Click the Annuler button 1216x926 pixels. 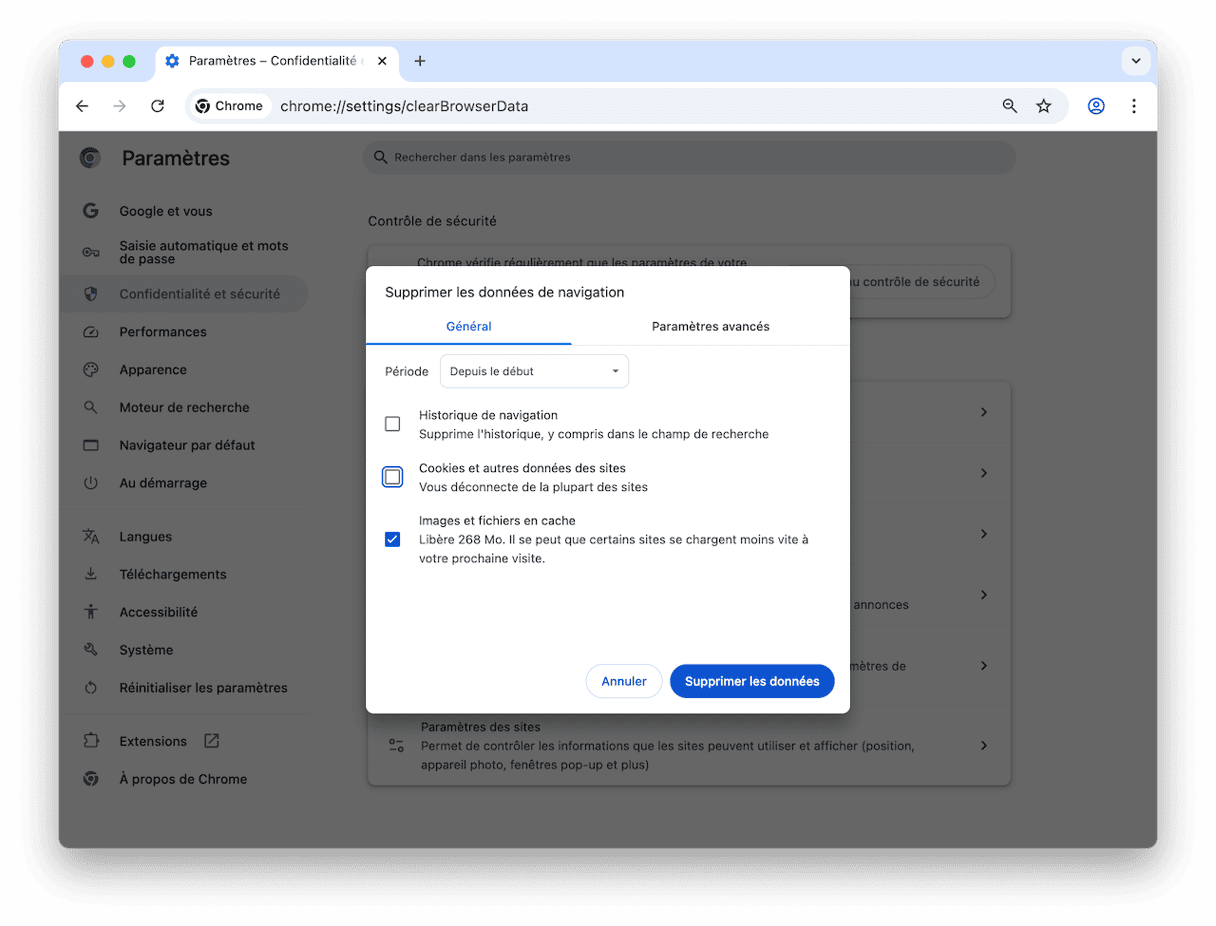[x=624, y=681]
